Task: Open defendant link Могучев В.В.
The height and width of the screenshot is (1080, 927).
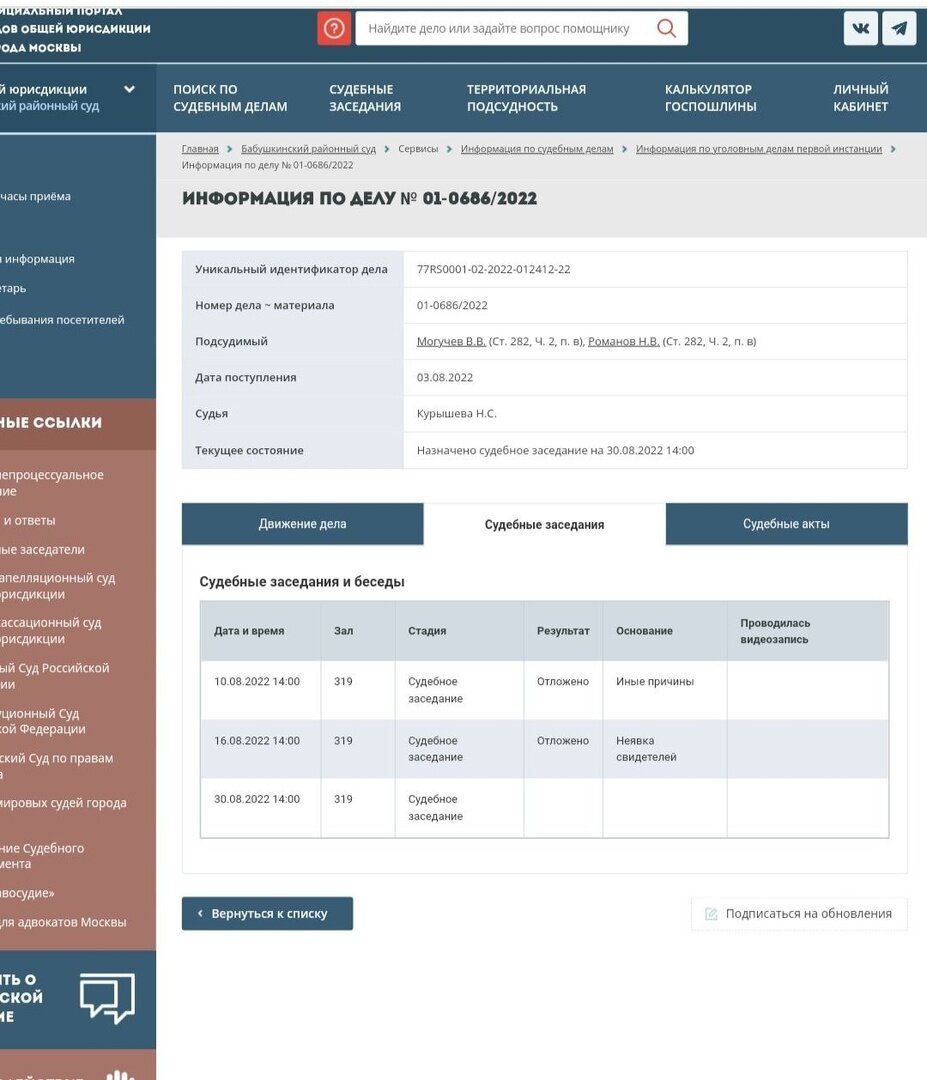Action: tap(451, 341)
